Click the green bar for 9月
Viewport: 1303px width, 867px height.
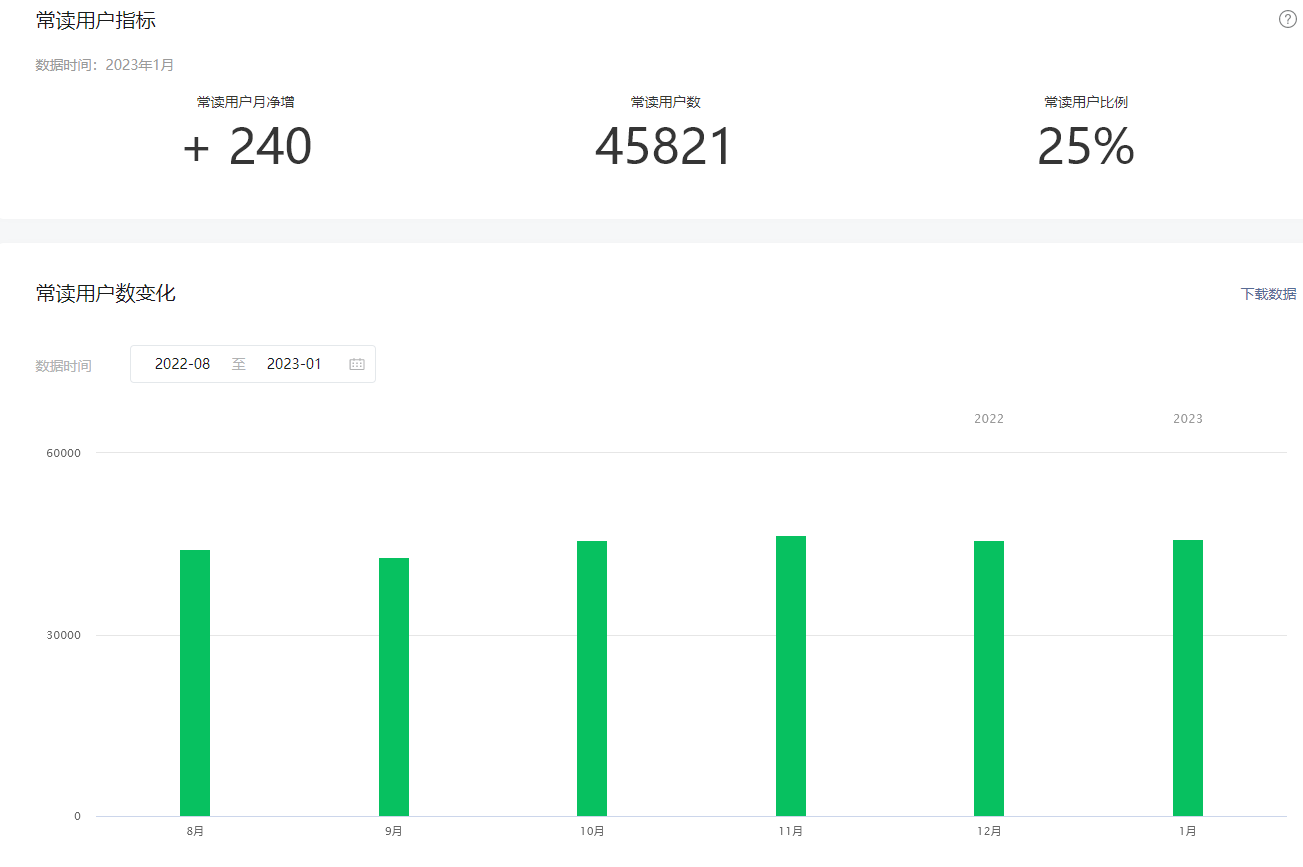click(x=394, y=686)
